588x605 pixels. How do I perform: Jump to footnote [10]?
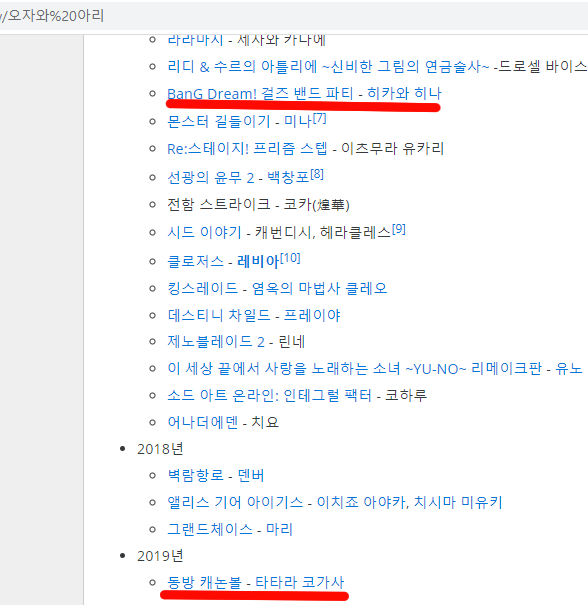coord(290,258)
